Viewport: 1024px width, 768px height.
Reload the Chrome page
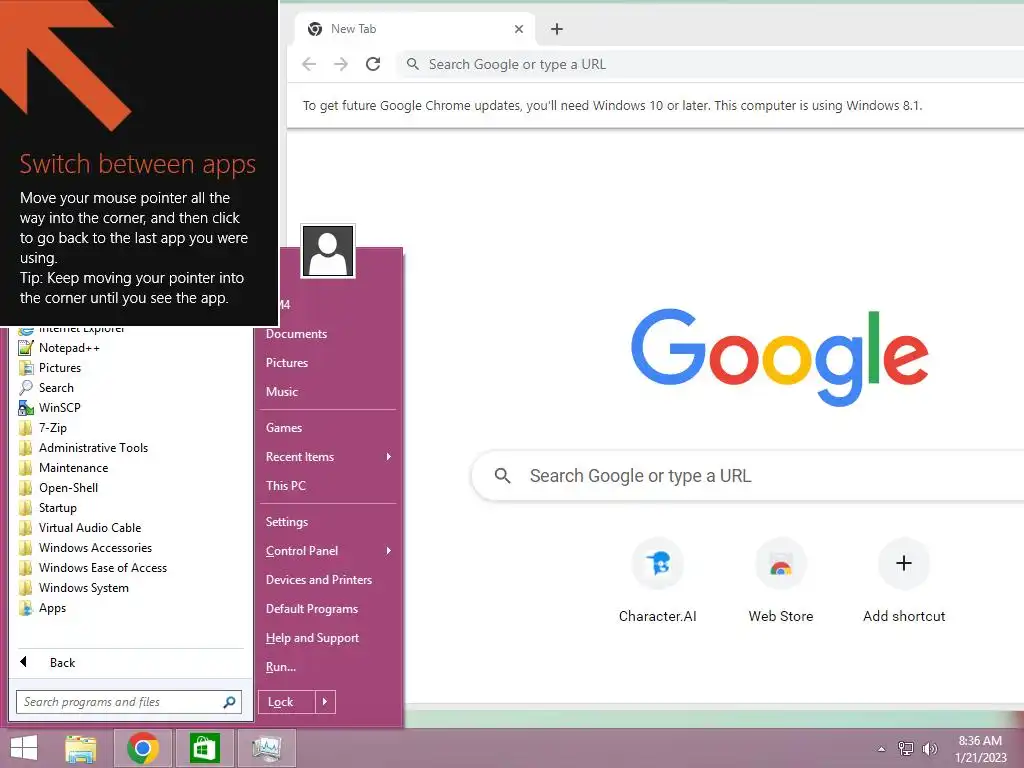tap(373, 64)
